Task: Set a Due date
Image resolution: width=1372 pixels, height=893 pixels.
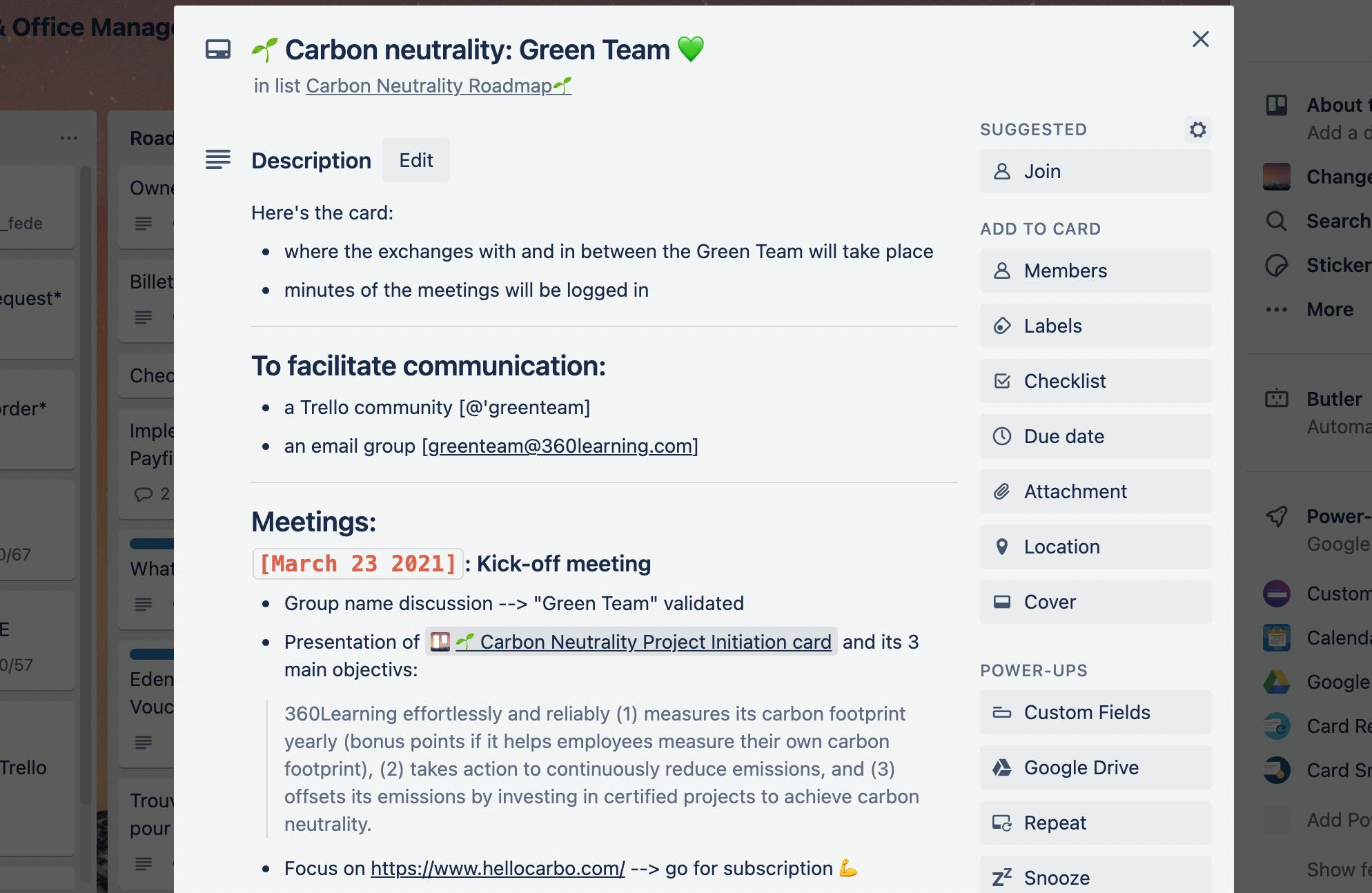Action: click(x=1095, y=436)
